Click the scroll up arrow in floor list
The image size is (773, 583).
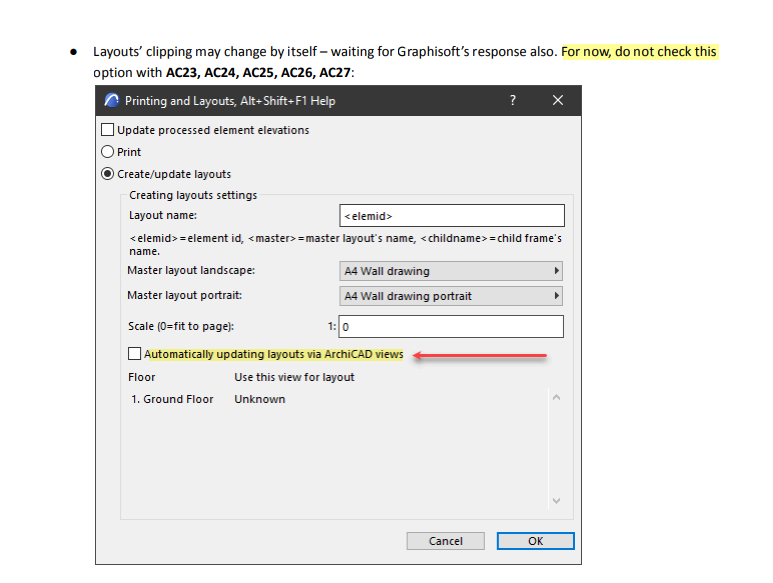tap(557, 398)
